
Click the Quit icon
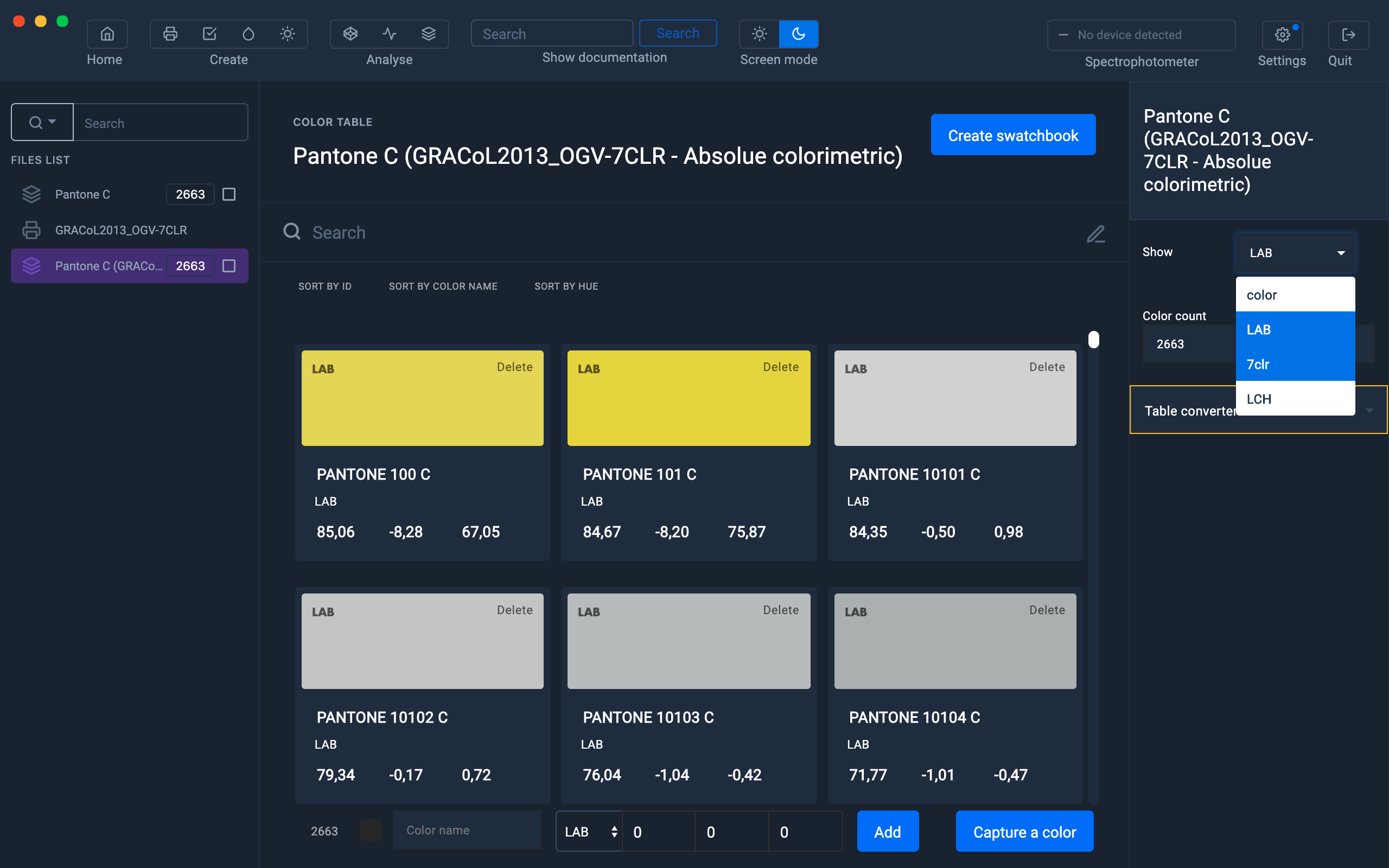pos(1348,35)
